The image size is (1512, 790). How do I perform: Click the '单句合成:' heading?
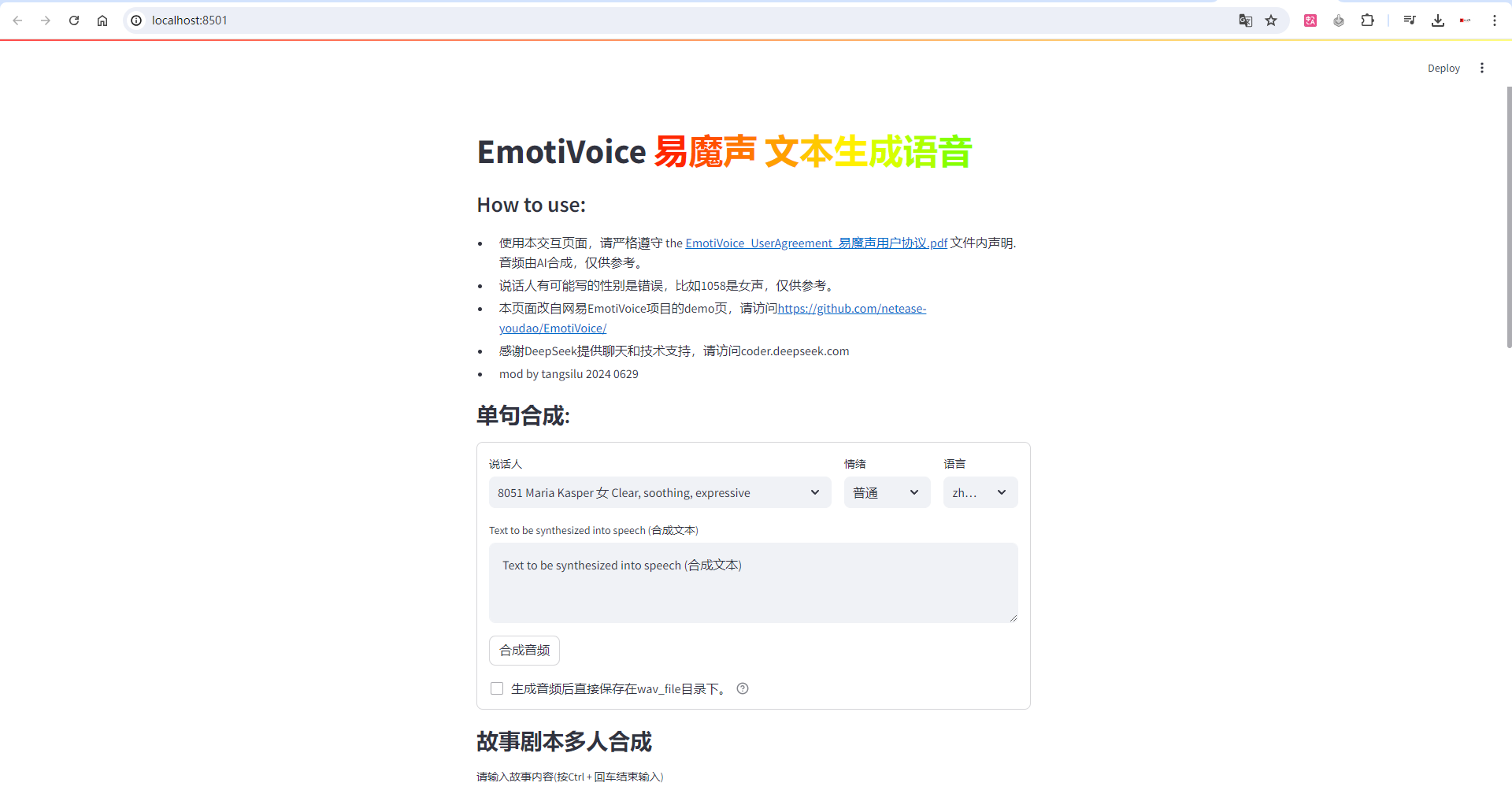click(523, 415)
